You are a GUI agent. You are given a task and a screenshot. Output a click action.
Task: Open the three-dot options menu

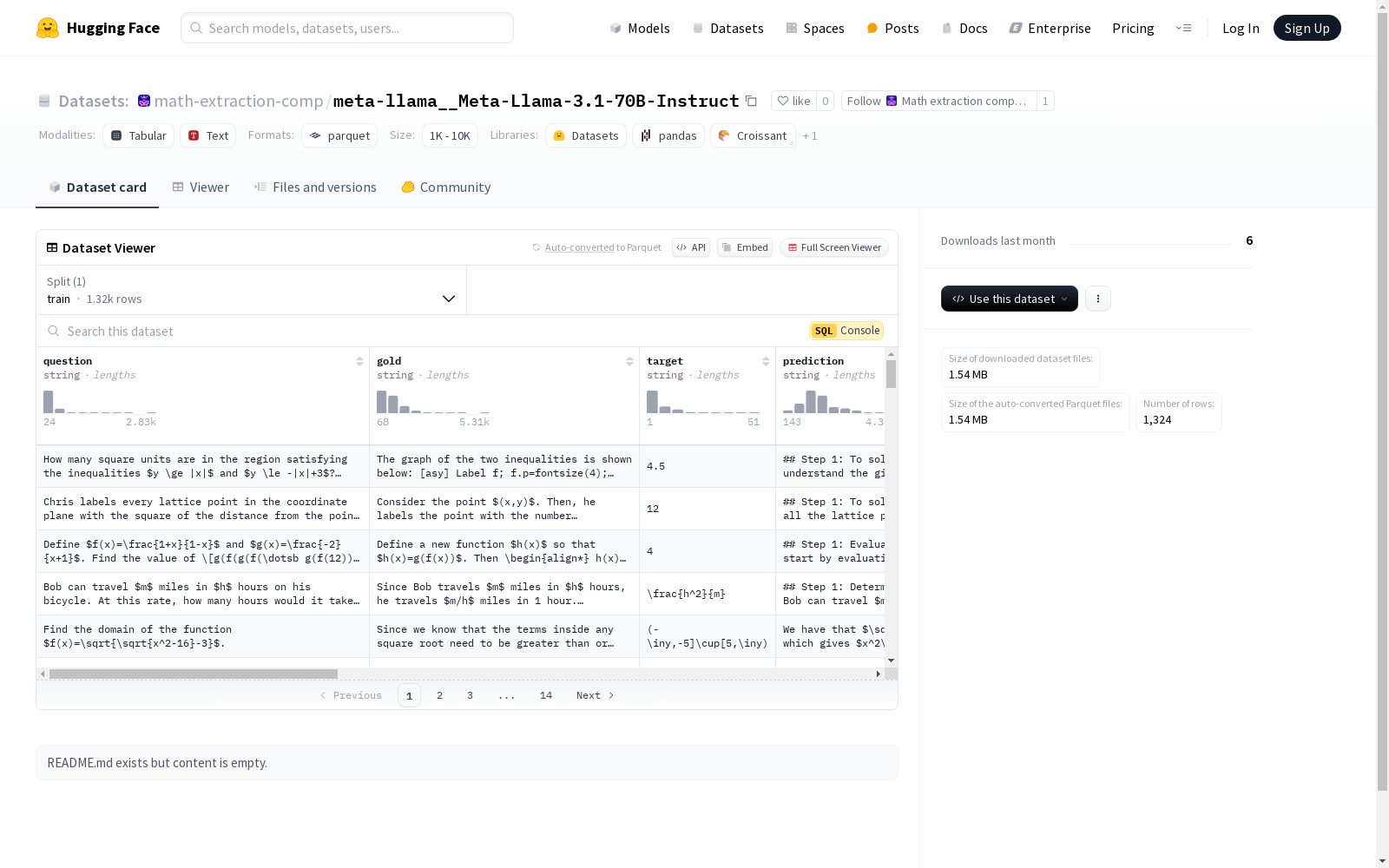pyautogui.click(x=1098, y=299)
